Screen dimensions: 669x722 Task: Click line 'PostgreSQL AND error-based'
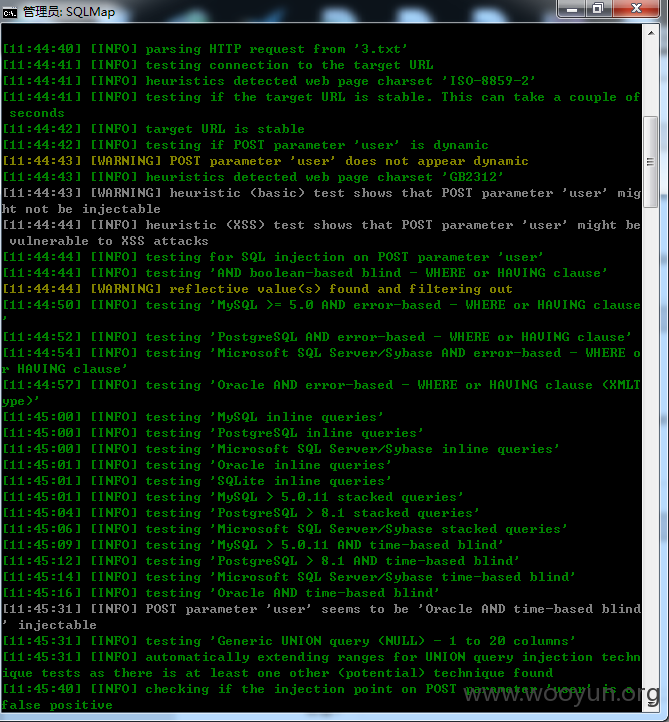(317, 337)
